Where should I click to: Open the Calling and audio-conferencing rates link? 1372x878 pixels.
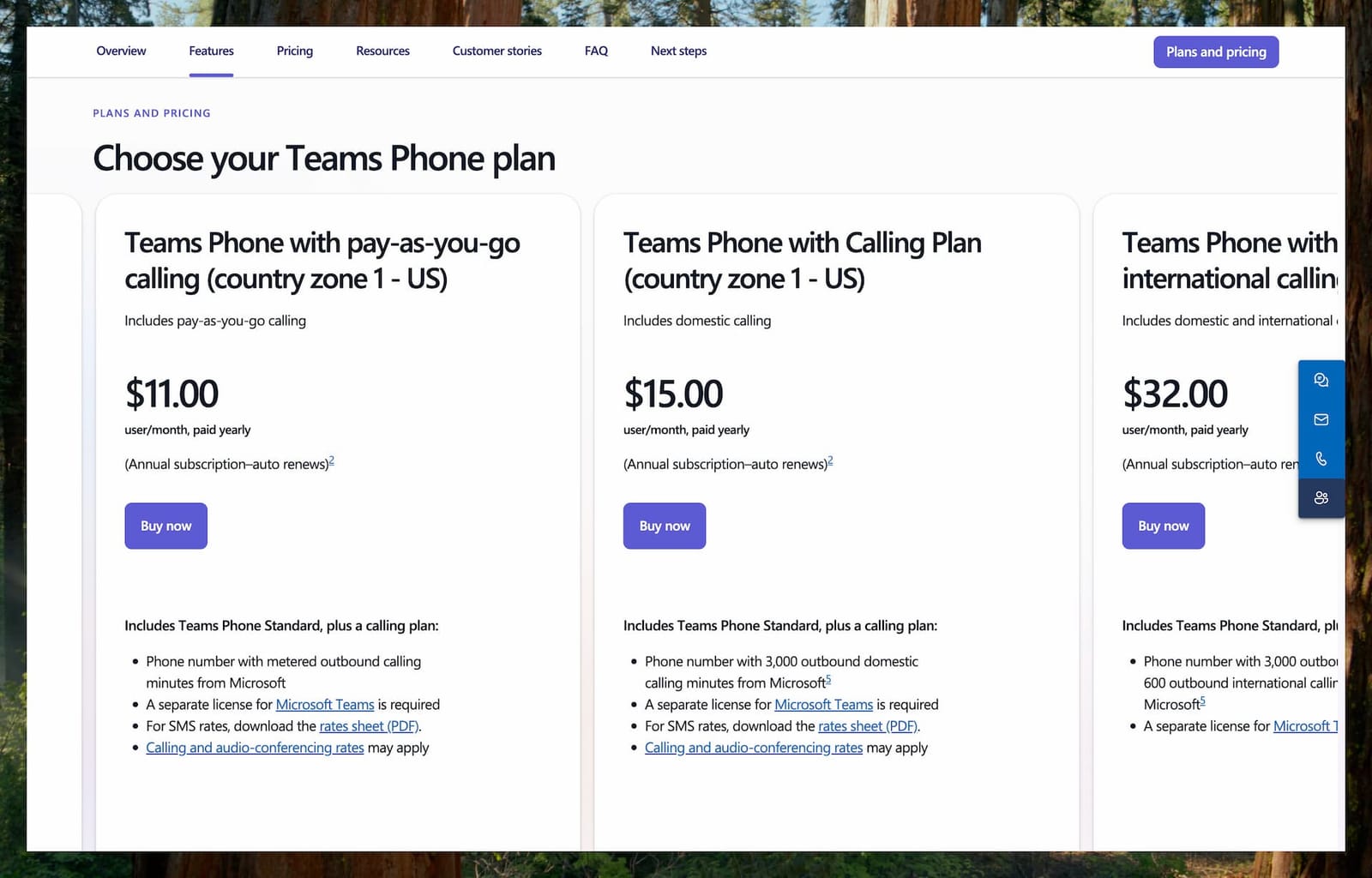254,747
